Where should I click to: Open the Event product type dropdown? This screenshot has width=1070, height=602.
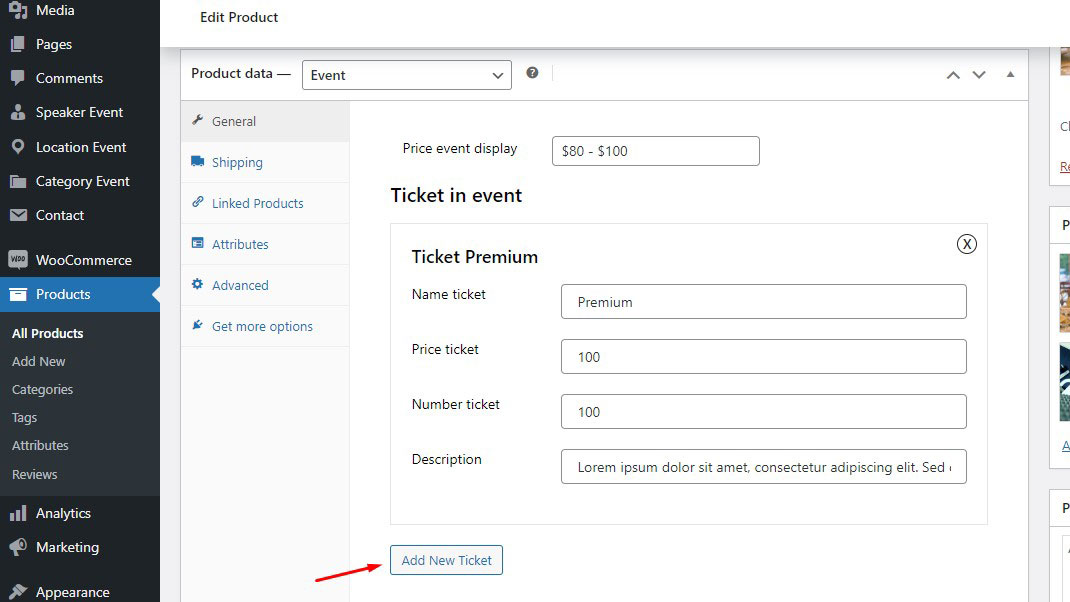406,74
